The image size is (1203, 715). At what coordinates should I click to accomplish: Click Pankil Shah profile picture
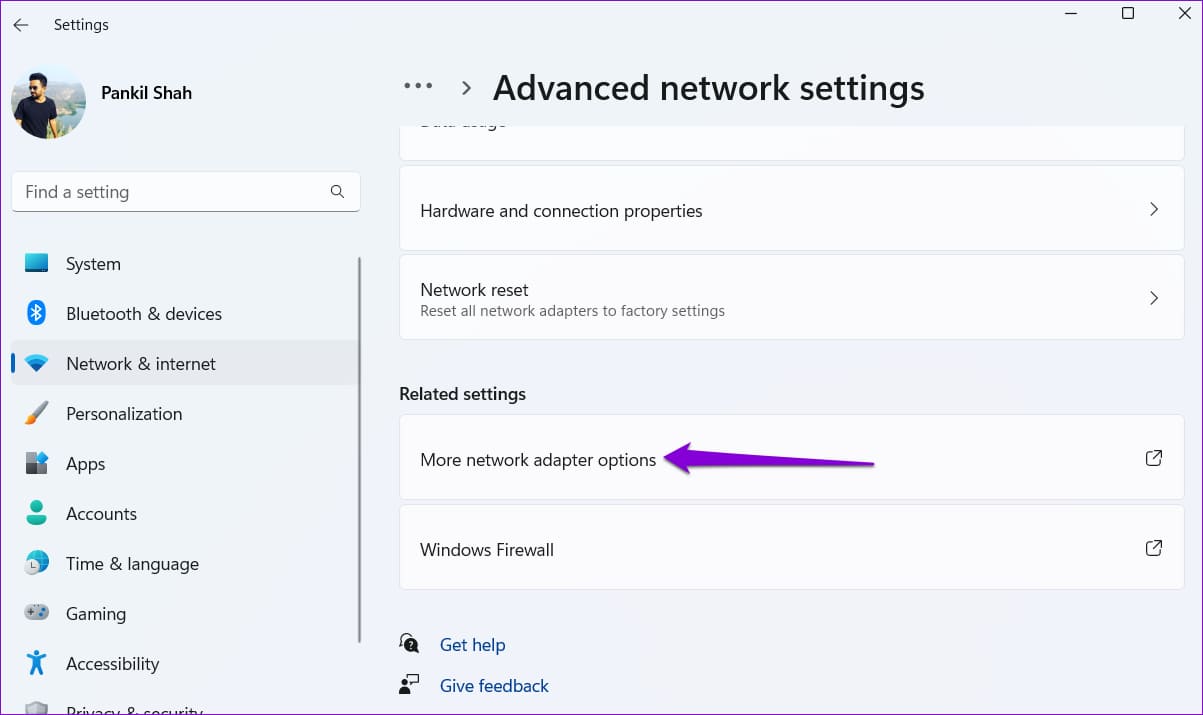[48, 102]
